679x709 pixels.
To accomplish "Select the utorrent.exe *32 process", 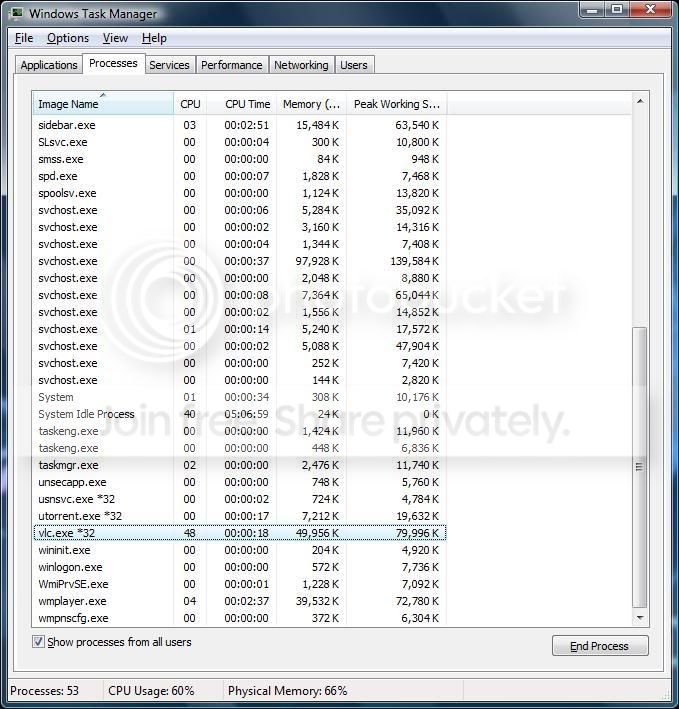I will (240, 516).
